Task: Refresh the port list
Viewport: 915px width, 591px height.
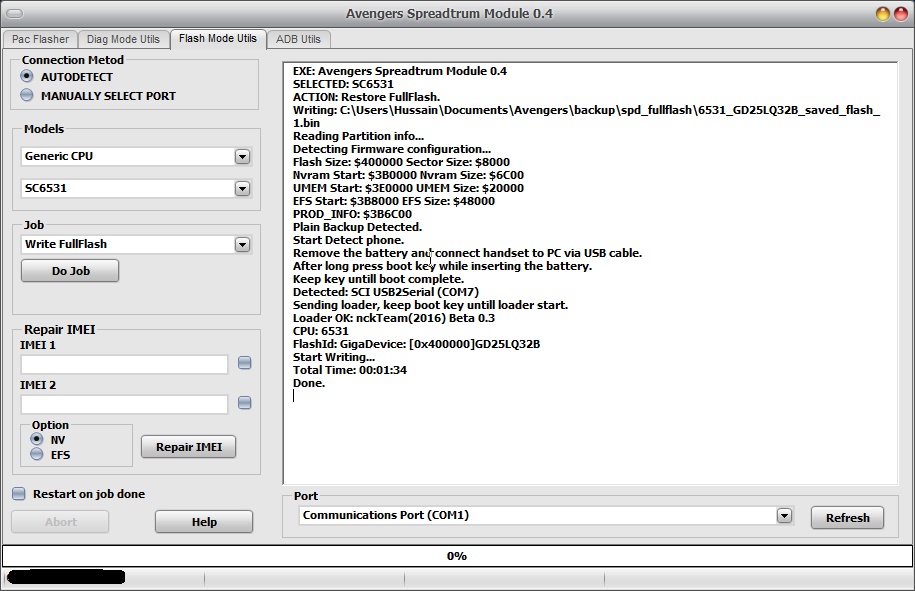Action: tap(847, 517)
